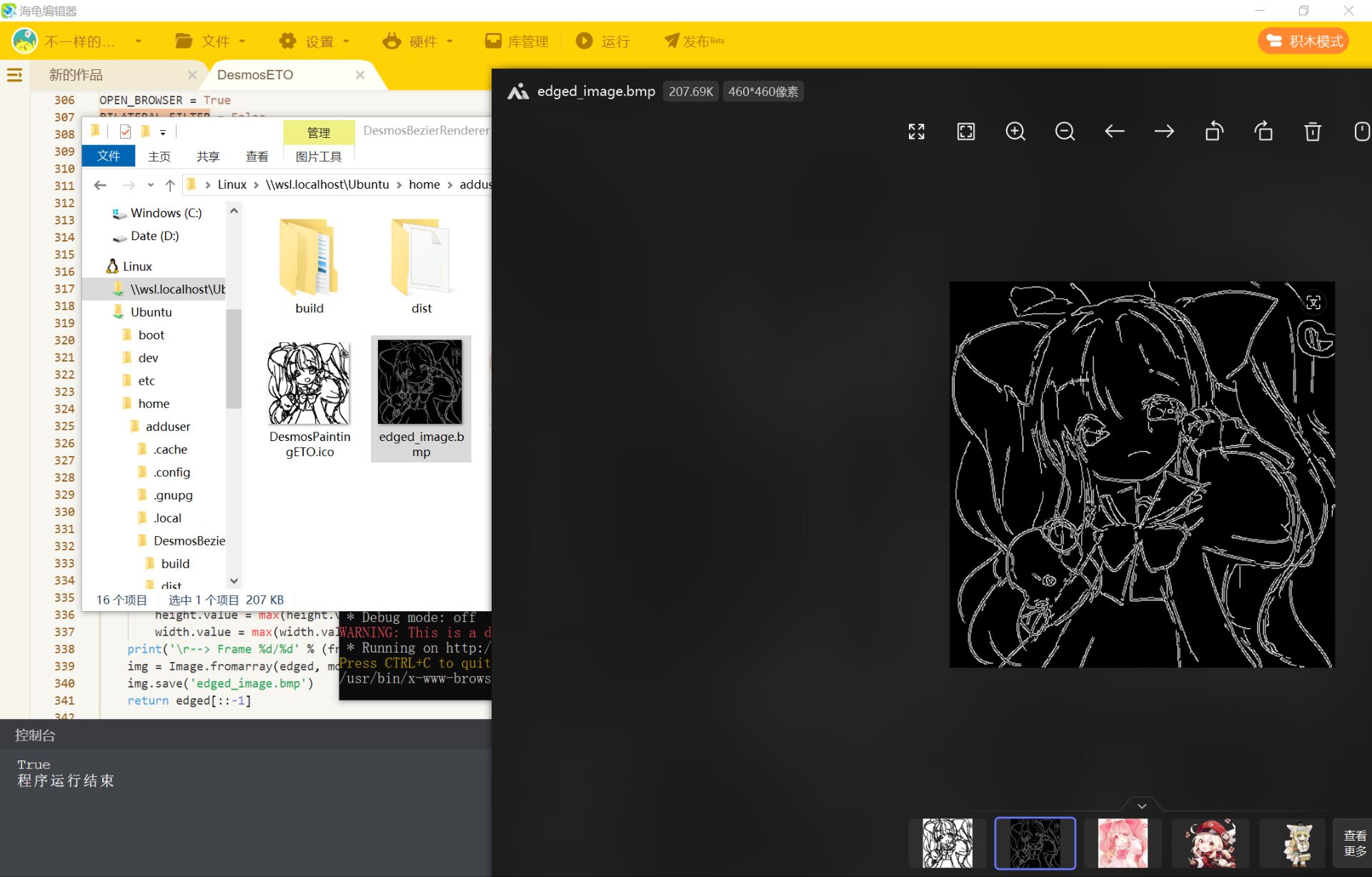Rotate image clockwise
This screenshot has width=1372, height=877.
(1263, 132)
